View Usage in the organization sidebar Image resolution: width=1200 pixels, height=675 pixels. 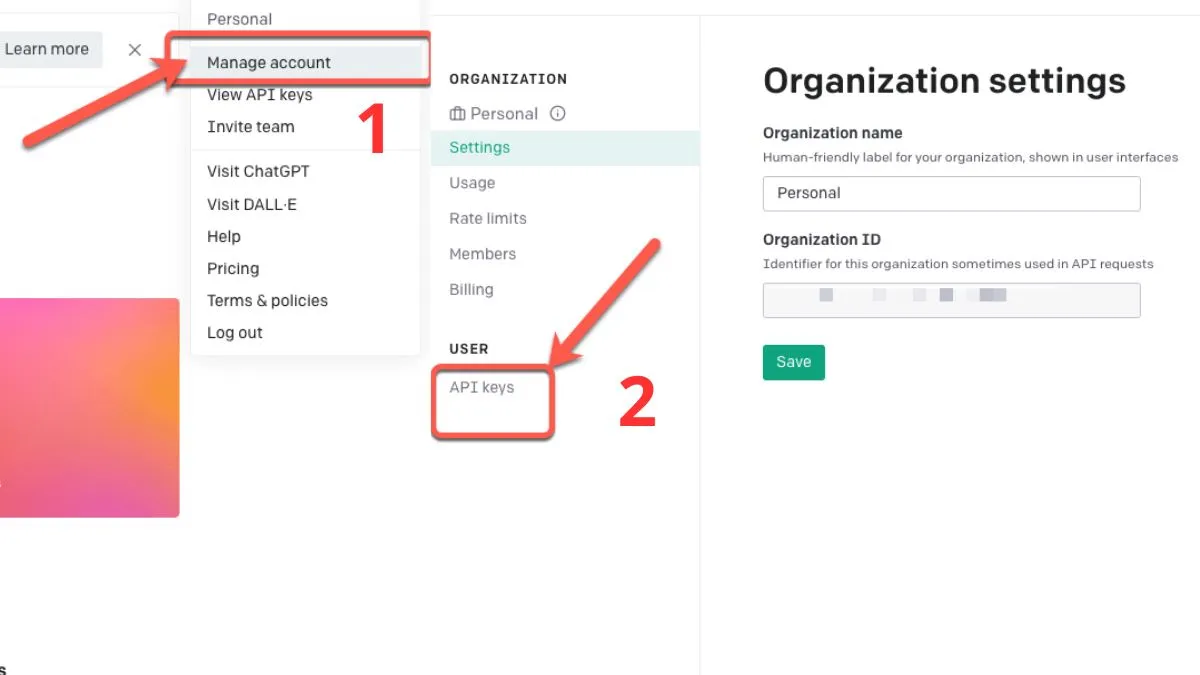(471, 183)
